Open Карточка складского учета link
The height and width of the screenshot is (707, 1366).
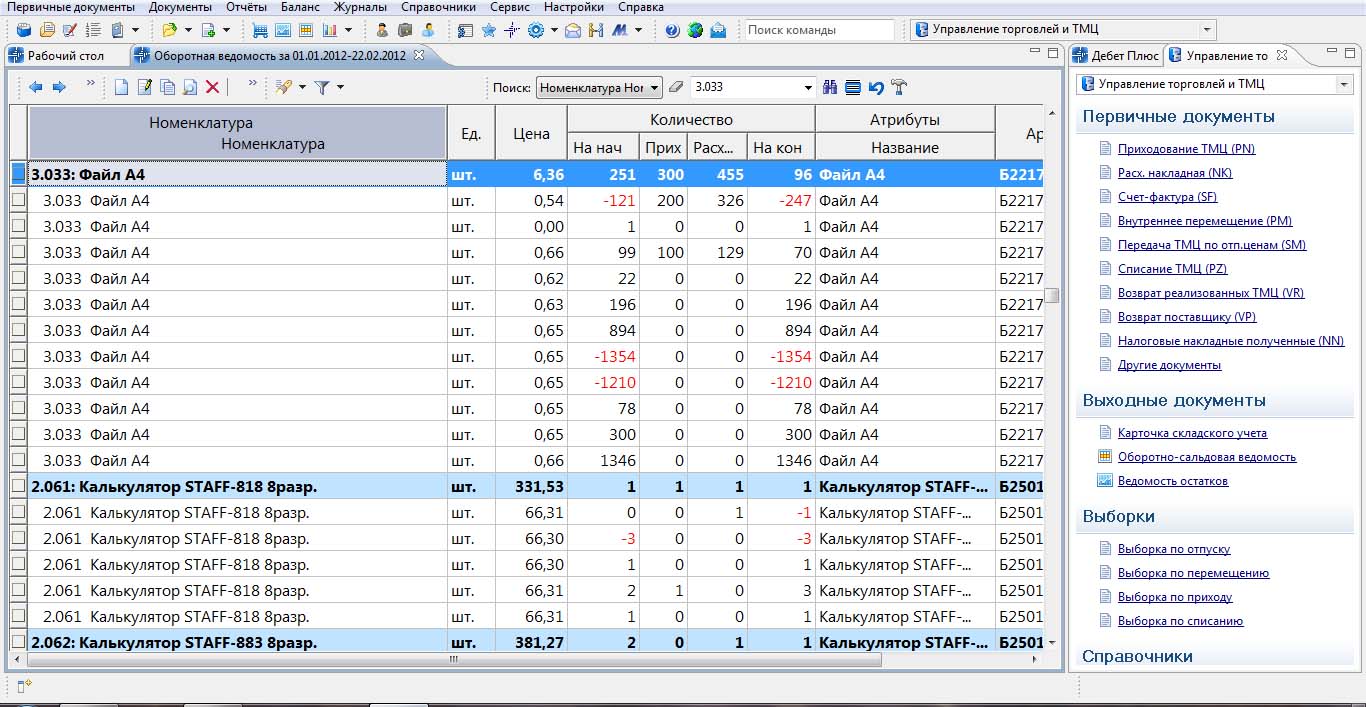click(1192, 433)
